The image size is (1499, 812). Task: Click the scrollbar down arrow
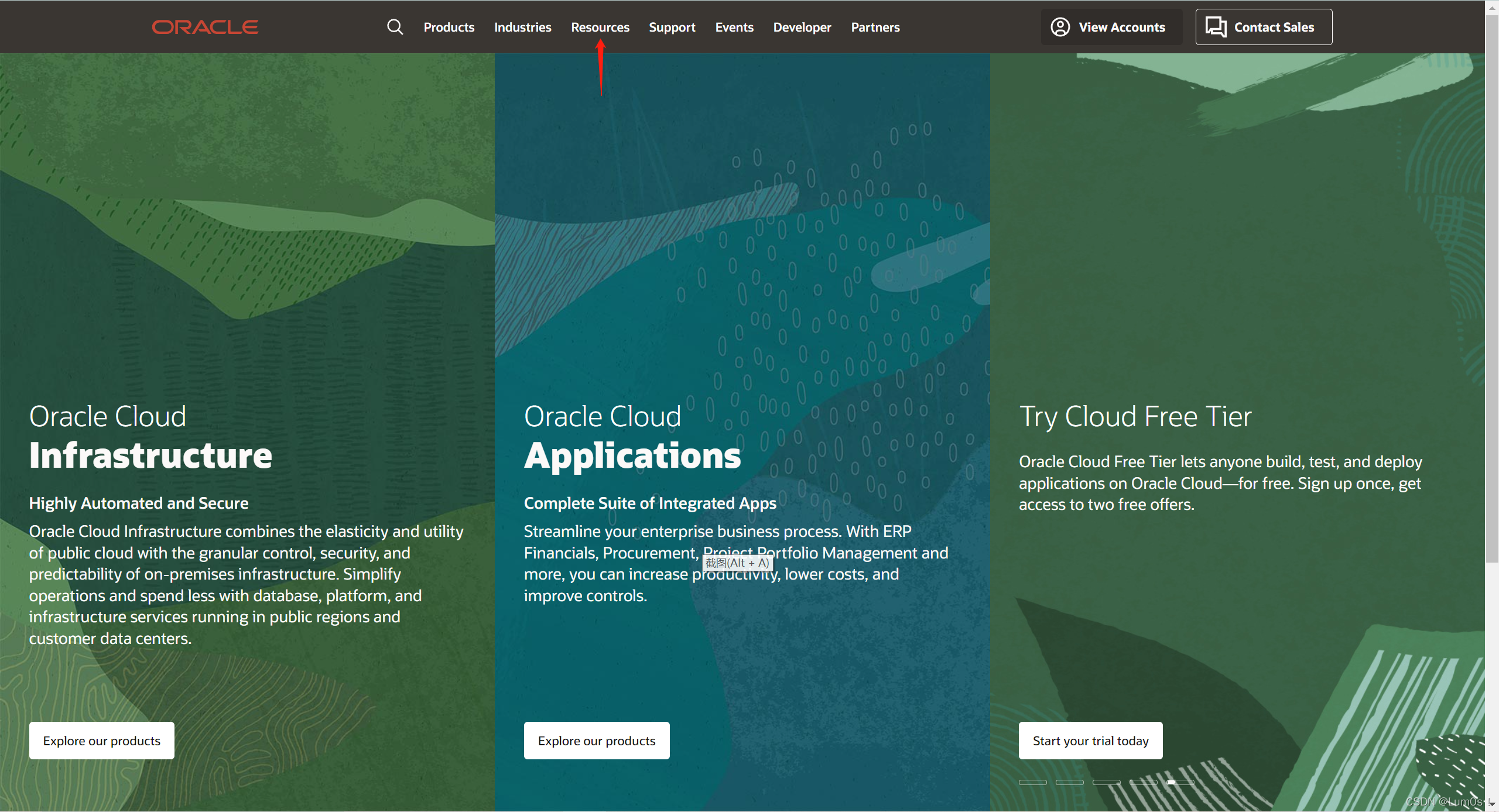point(1491,804)
